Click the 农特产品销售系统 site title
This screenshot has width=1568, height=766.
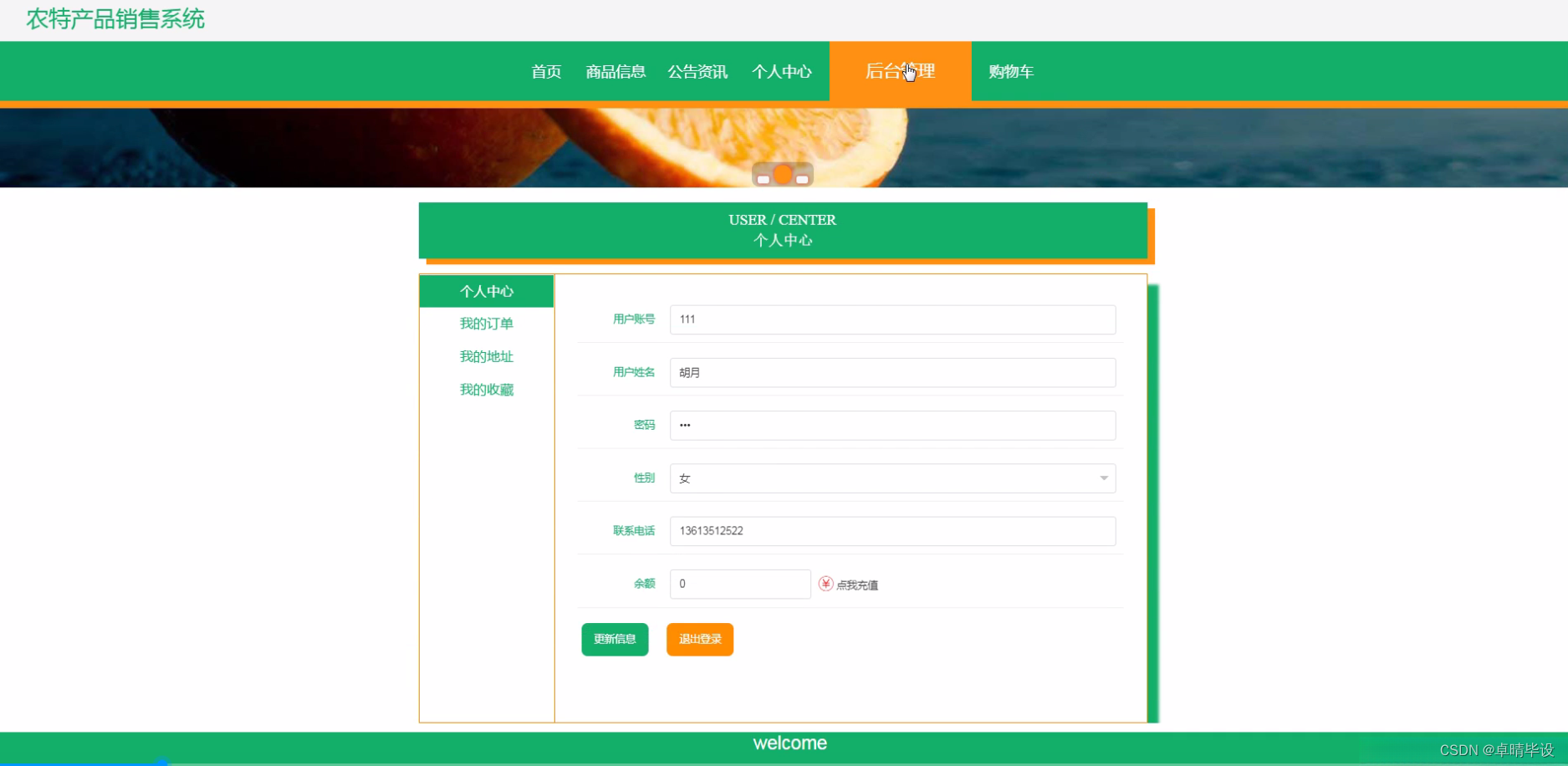coord(115,19)
